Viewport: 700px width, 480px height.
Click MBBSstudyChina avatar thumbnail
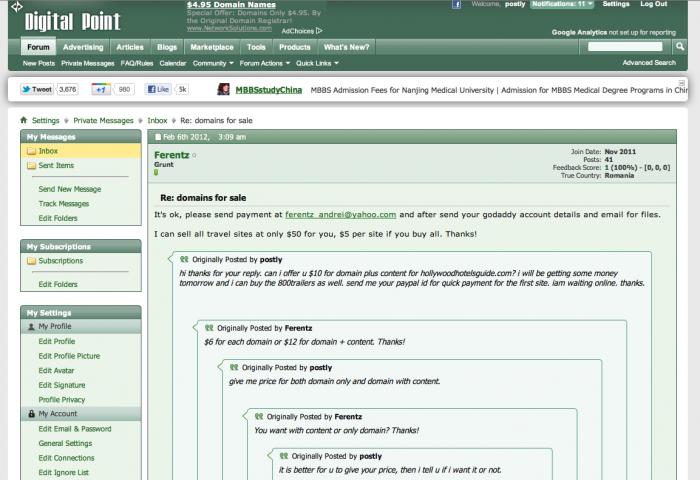(223, 89)
